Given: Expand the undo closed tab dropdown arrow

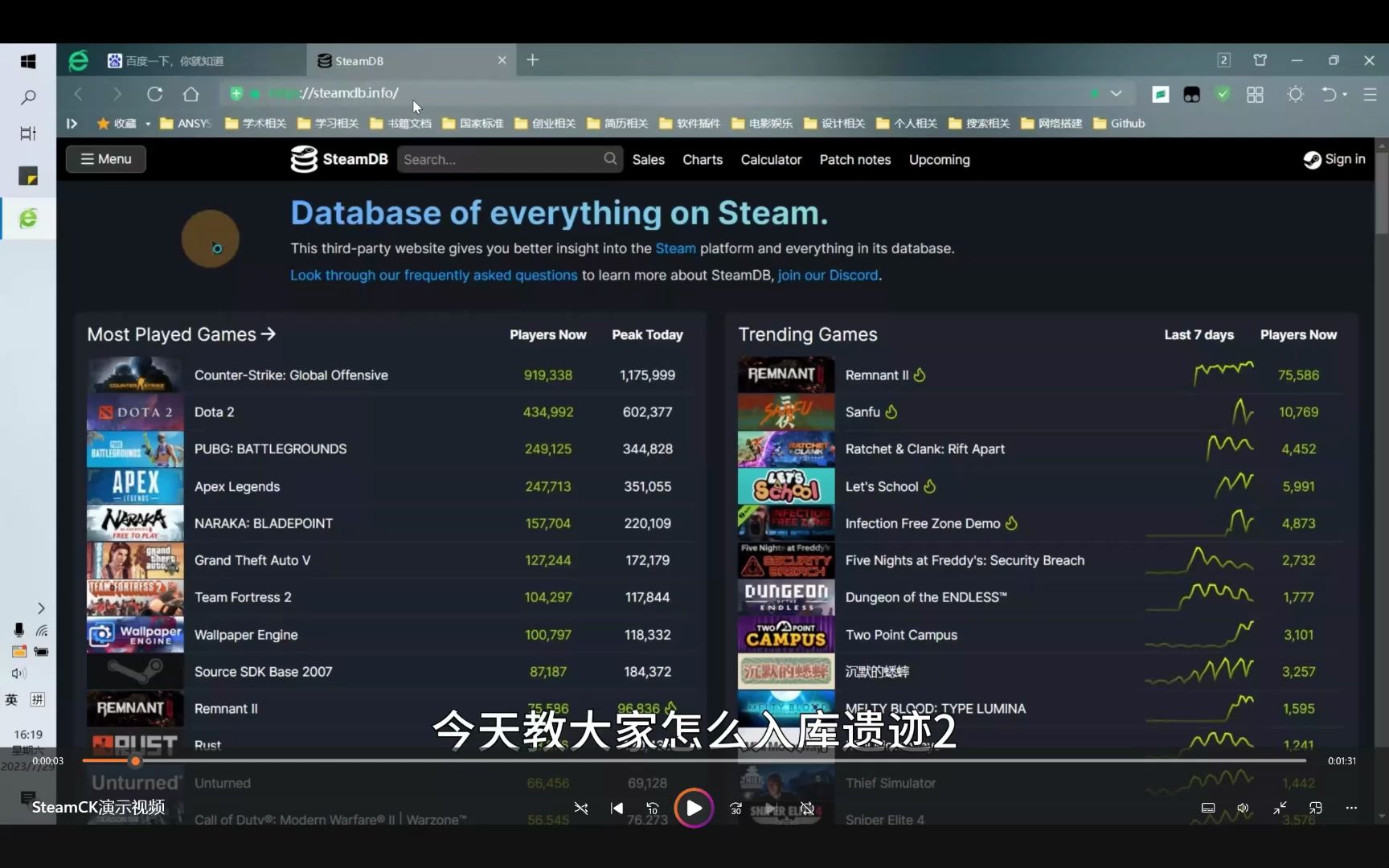Looking at the screenshot, I should 1345,94.
